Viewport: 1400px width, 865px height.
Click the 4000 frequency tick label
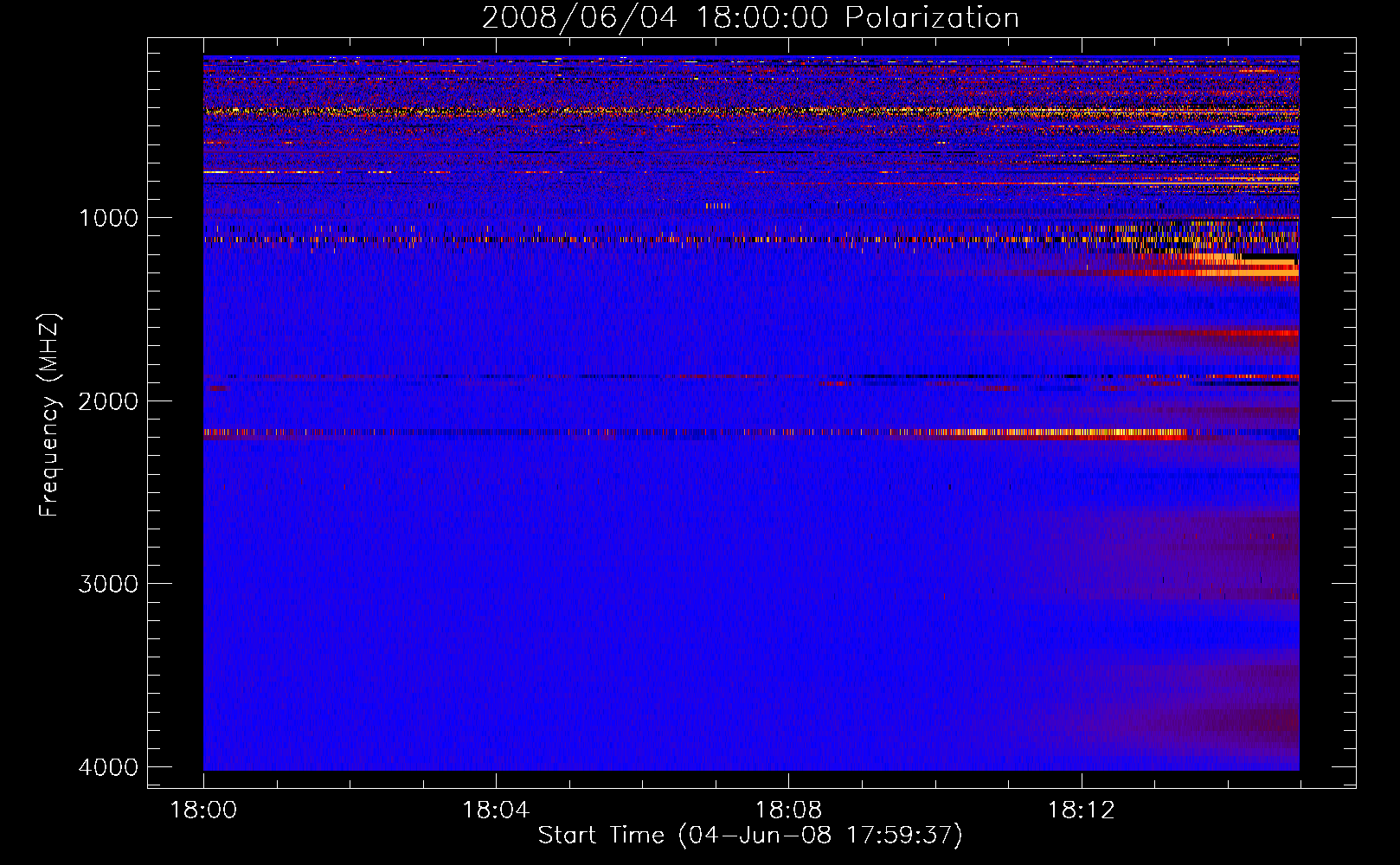[x=108, y=767]
